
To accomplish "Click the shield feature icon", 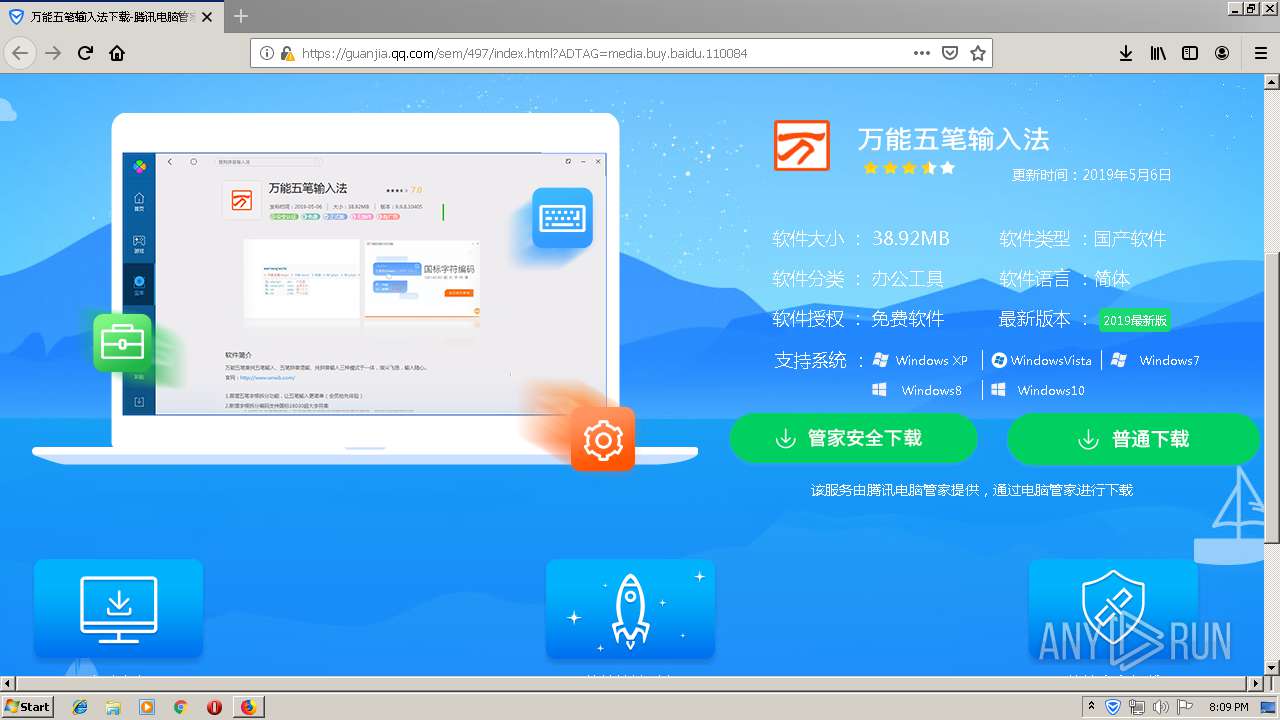I will pos(1113,609).
